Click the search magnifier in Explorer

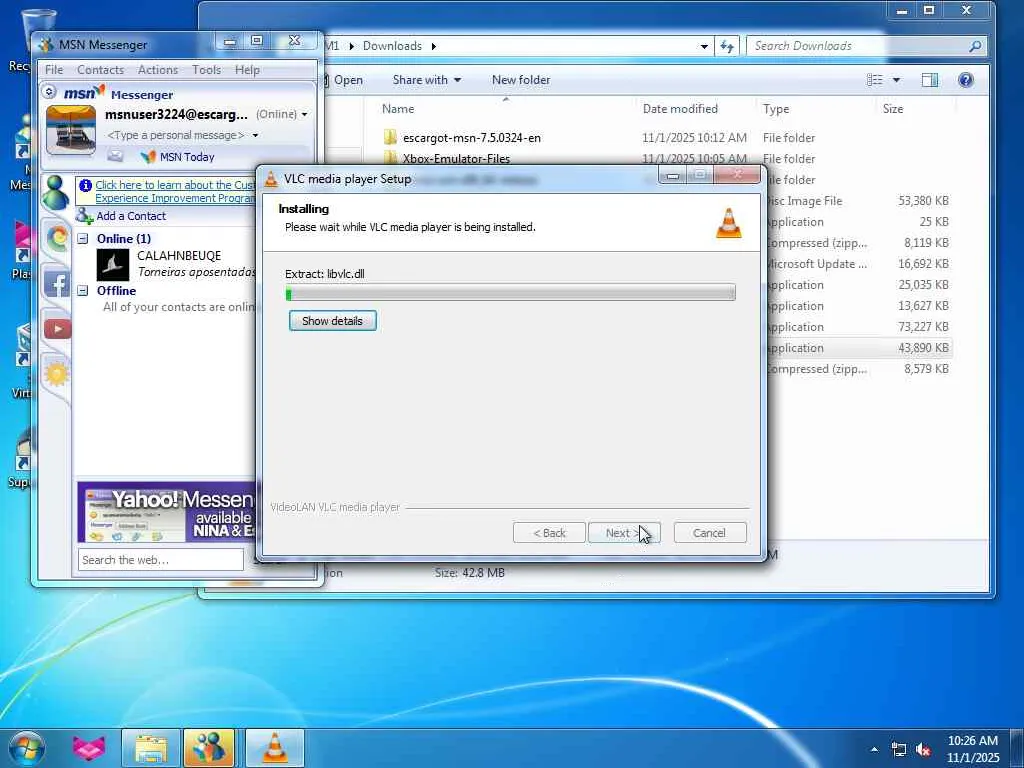tap(975, 46)
